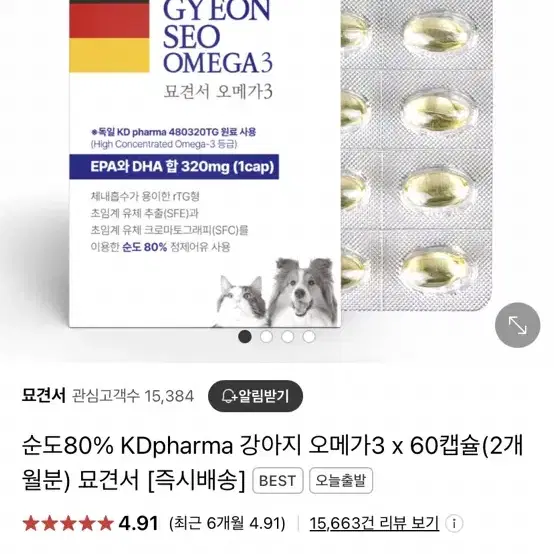Select the third carousel dot indicator
Screen dimensions: 554x554
288,337
